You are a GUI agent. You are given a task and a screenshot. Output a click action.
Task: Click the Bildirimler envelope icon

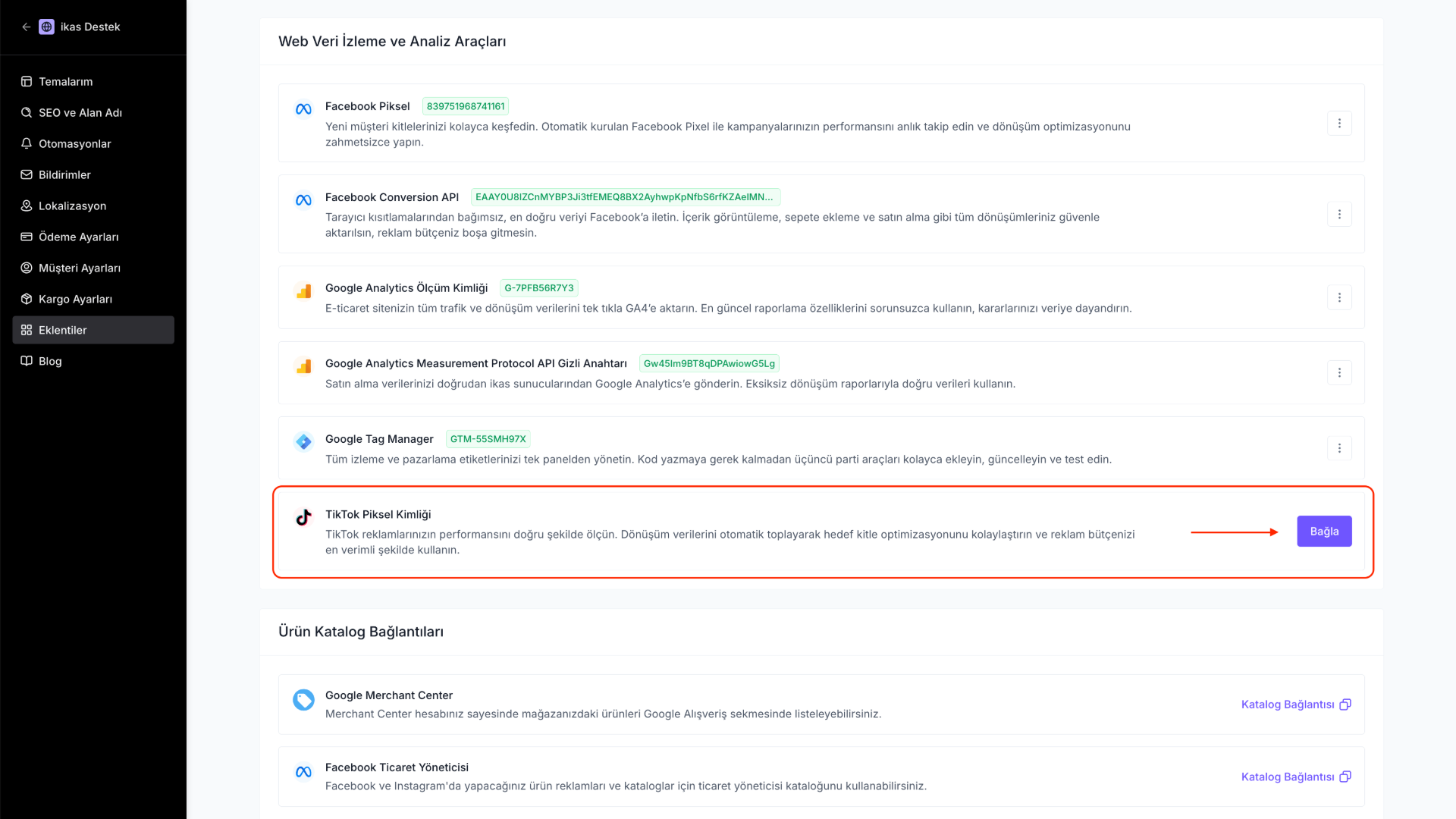(27, 174)
